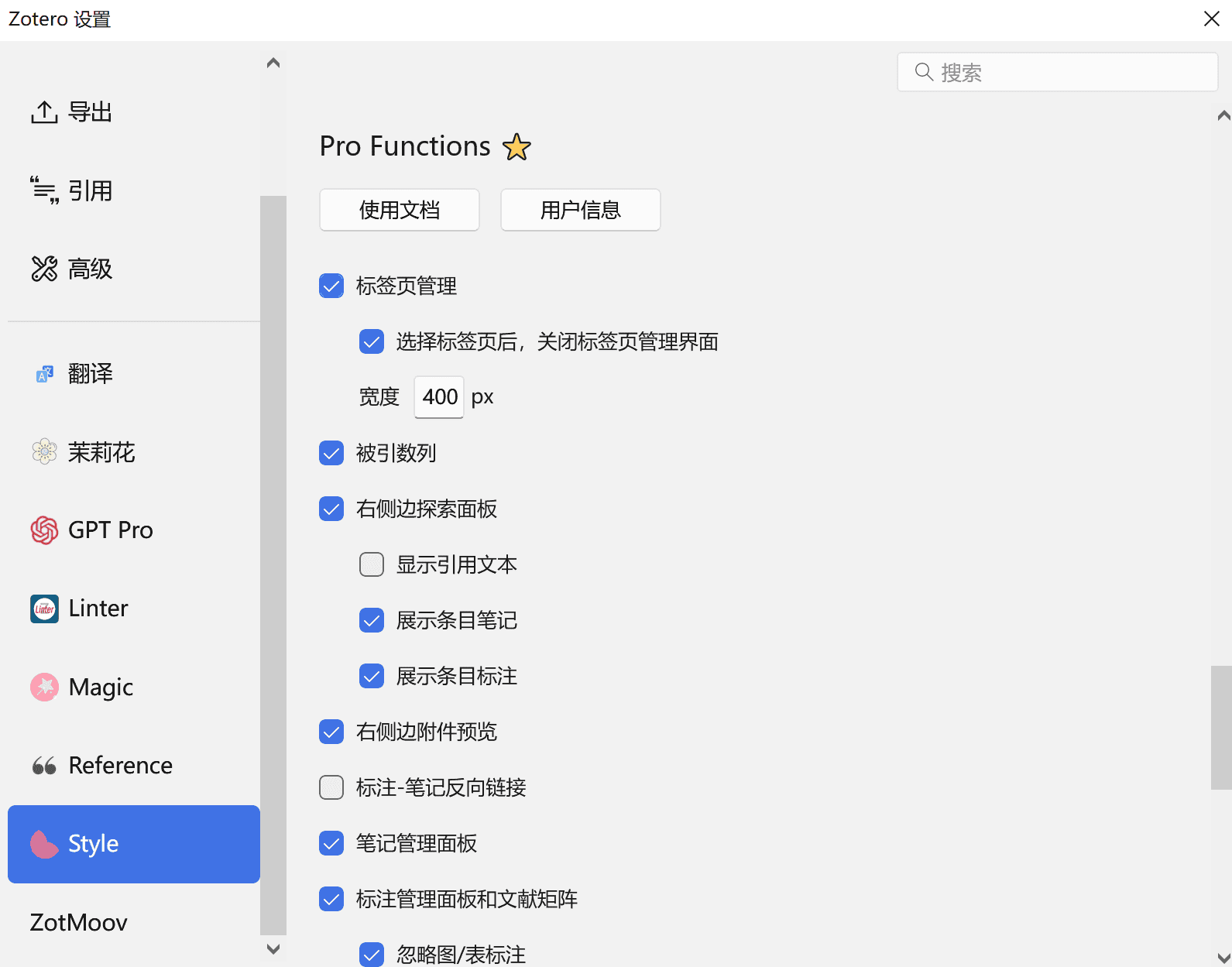Click the 搜索 search field

click(x=1058, y=72)
